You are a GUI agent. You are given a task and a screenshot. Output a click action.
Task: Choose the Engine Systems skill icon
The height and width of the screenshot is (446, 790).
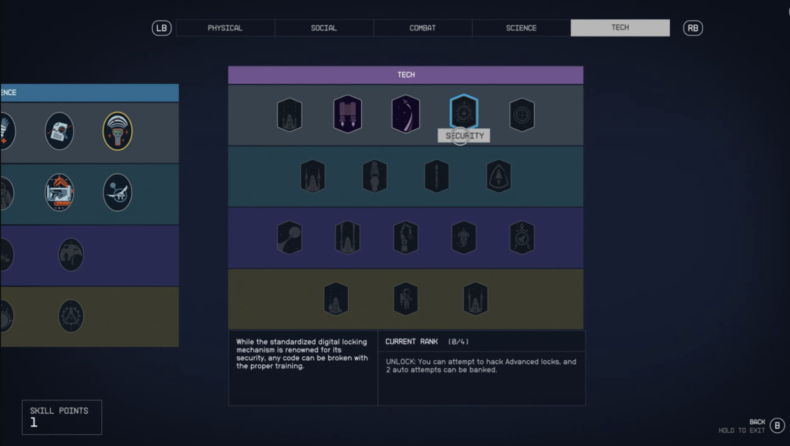coord(374,176)
